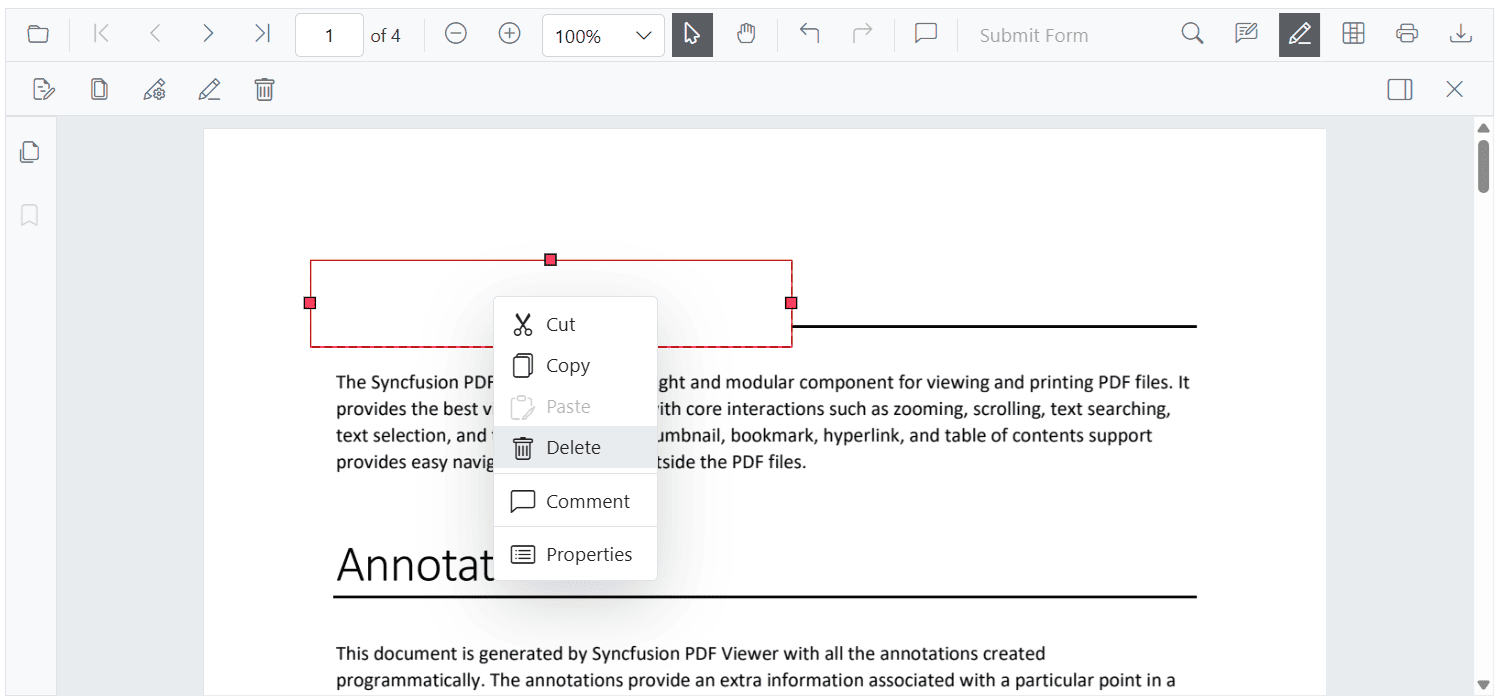Open the text search tool
1498x700 pixels.
coord(1192,33)
